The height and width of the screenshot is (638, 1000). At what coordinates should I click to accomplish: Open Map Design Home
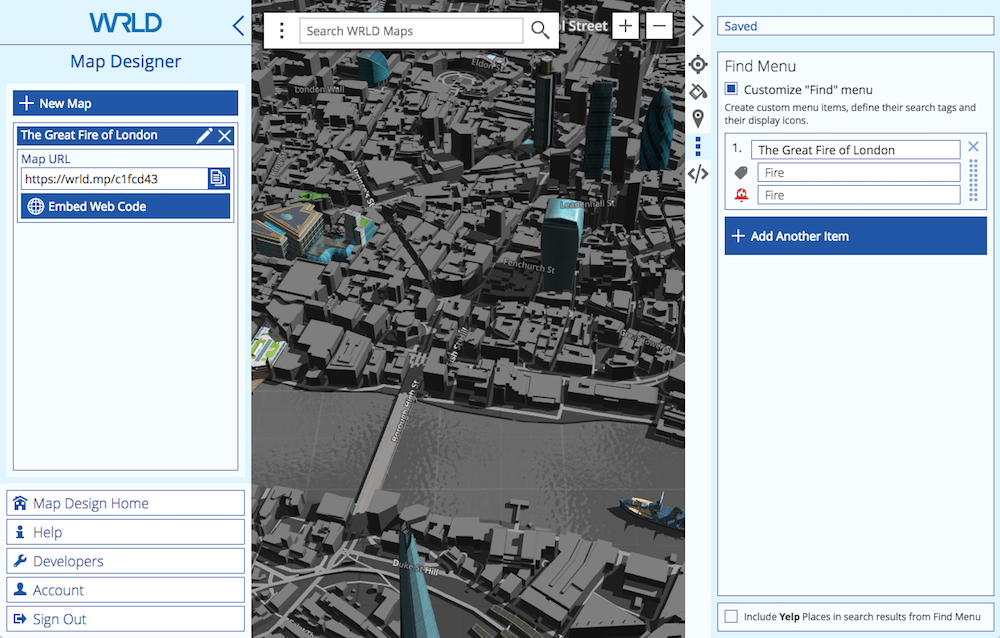(125, 503)
